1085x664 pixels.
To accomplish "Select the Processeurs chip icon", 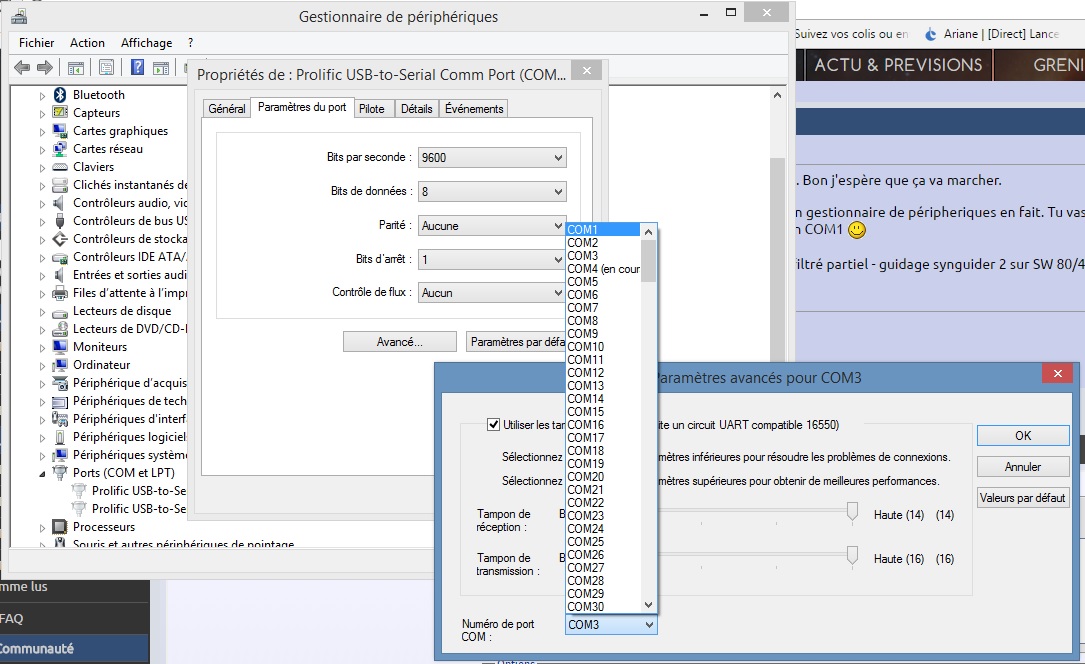I will 60,526.
